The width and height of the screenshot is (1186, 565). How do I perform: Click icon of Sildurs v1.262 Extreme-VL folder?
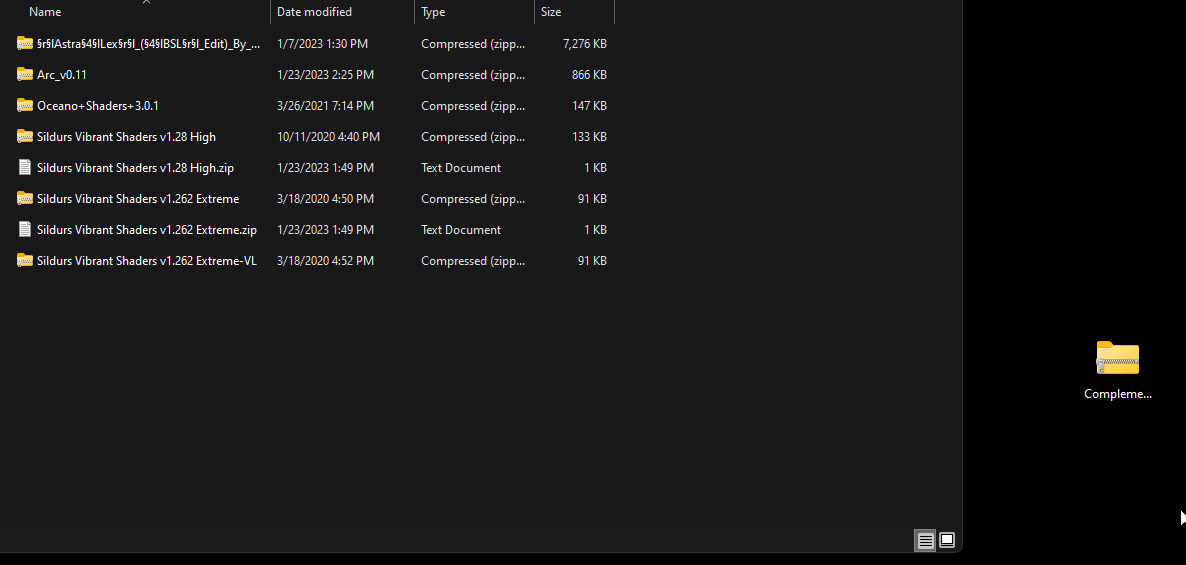pos(25,261)
